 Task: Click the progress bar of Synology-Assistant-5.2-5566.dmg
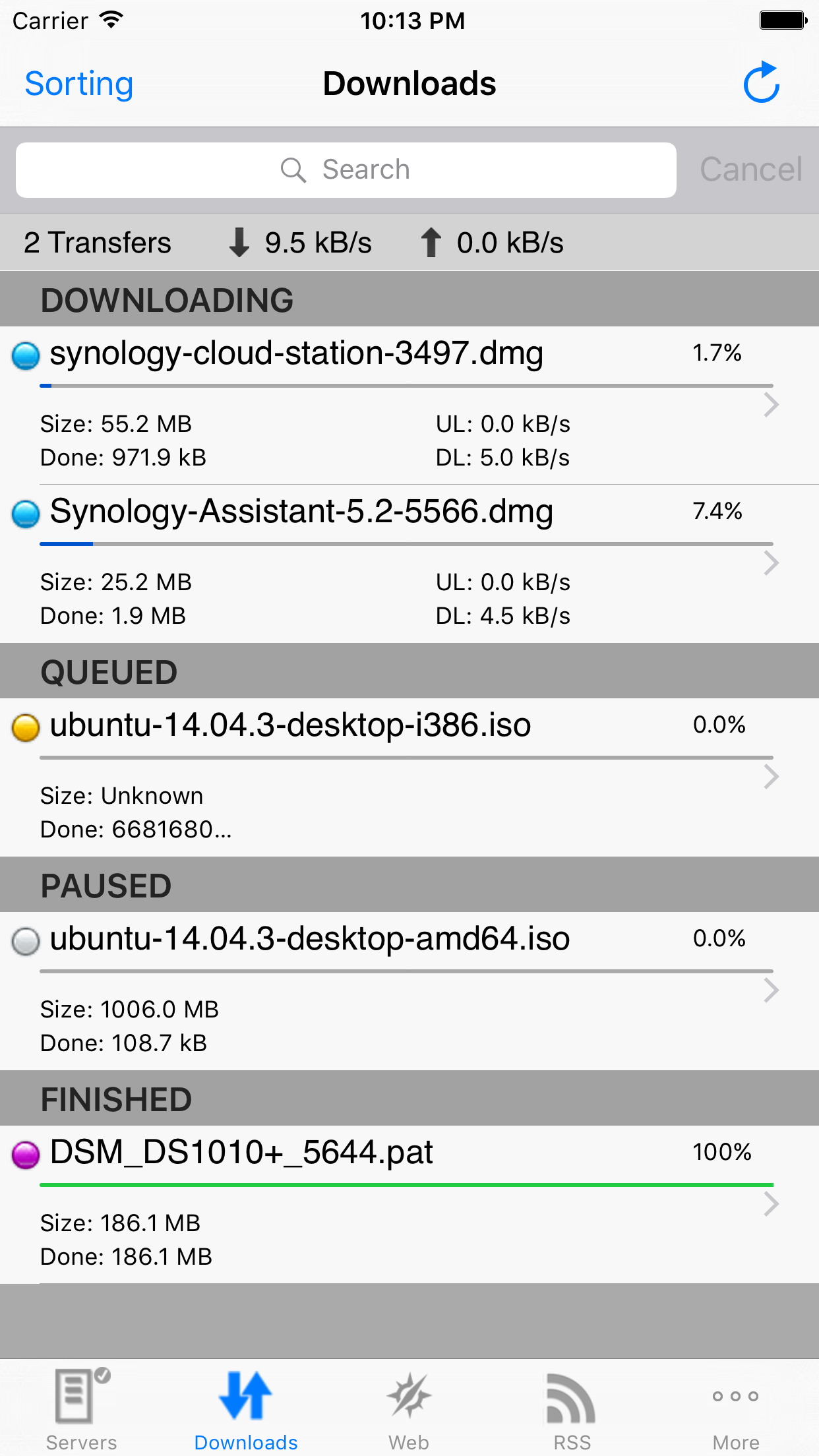[406, 544]
